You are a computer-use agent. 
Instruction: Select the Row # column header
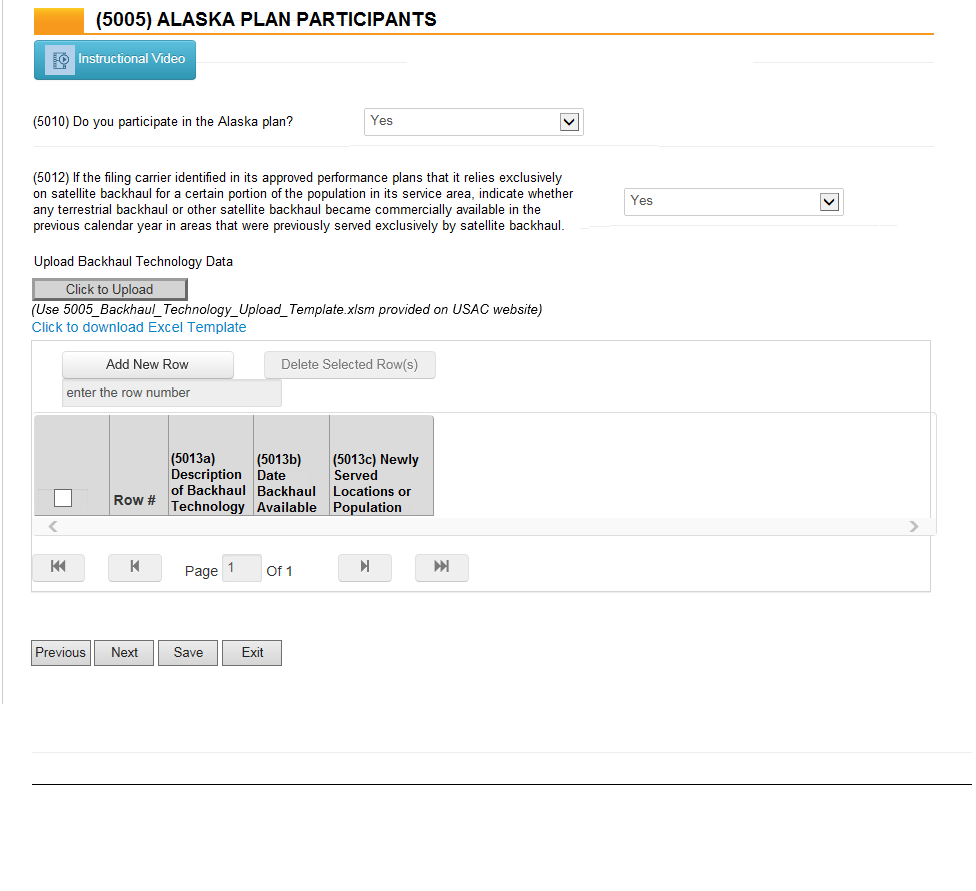pyautogui.click(x=139, y=466)
